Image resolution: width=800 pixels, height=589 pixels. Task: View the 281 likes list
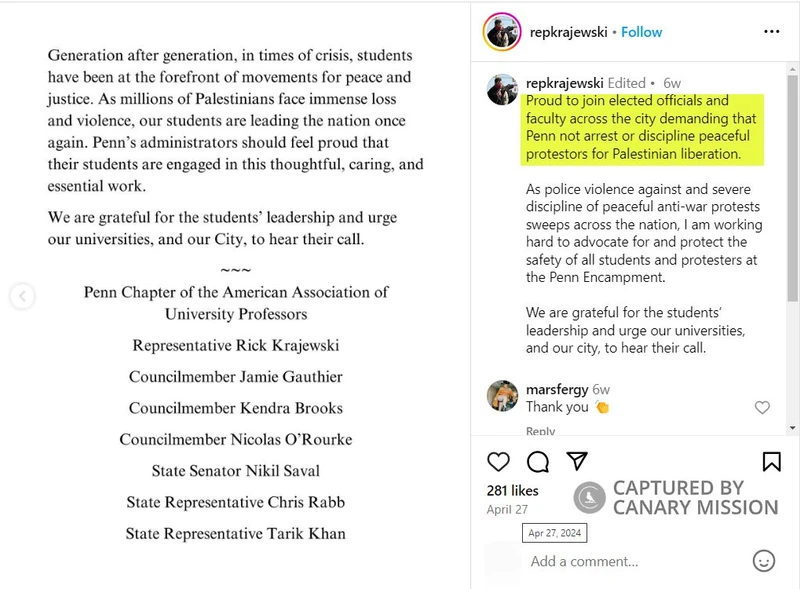512,490
